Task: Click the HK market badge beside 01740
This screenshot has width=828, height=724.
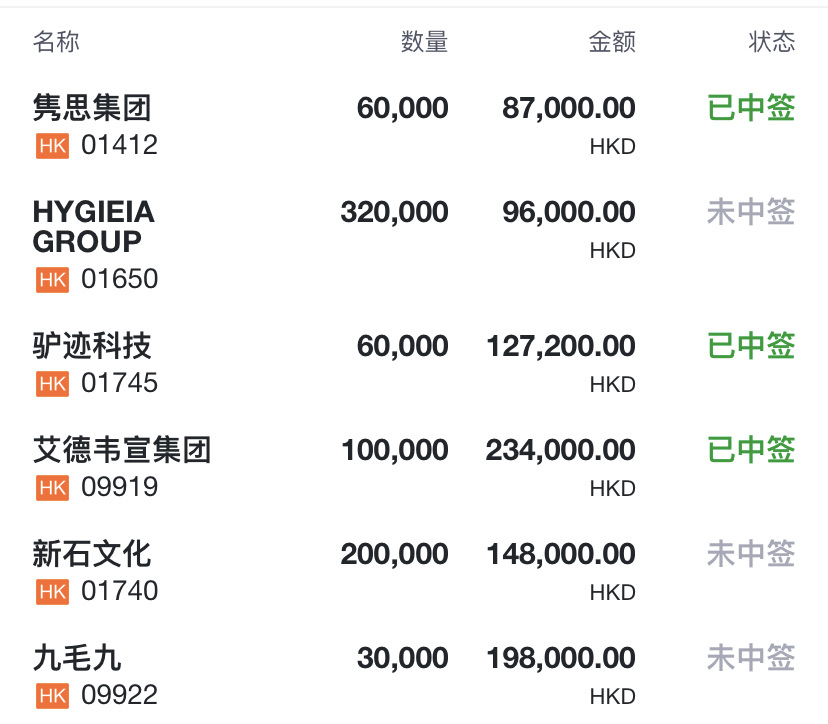Action: 52,591
